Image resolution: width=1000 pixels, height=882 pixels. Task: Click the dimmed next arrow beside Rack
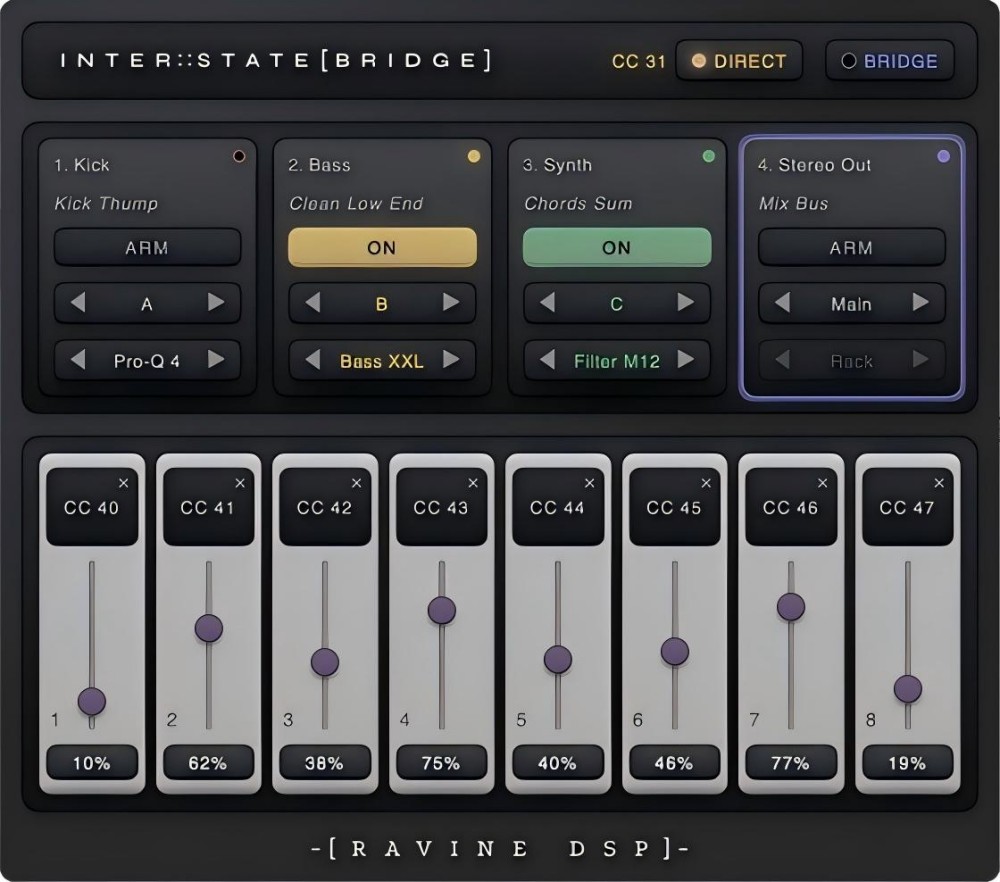(920, 360)
